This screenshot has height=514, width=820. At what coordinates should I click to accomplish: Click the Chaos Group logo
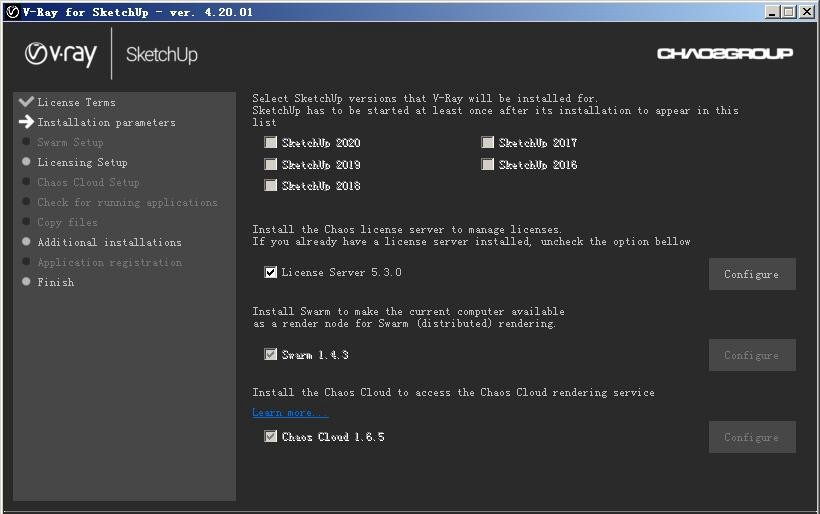coord(725,53)
